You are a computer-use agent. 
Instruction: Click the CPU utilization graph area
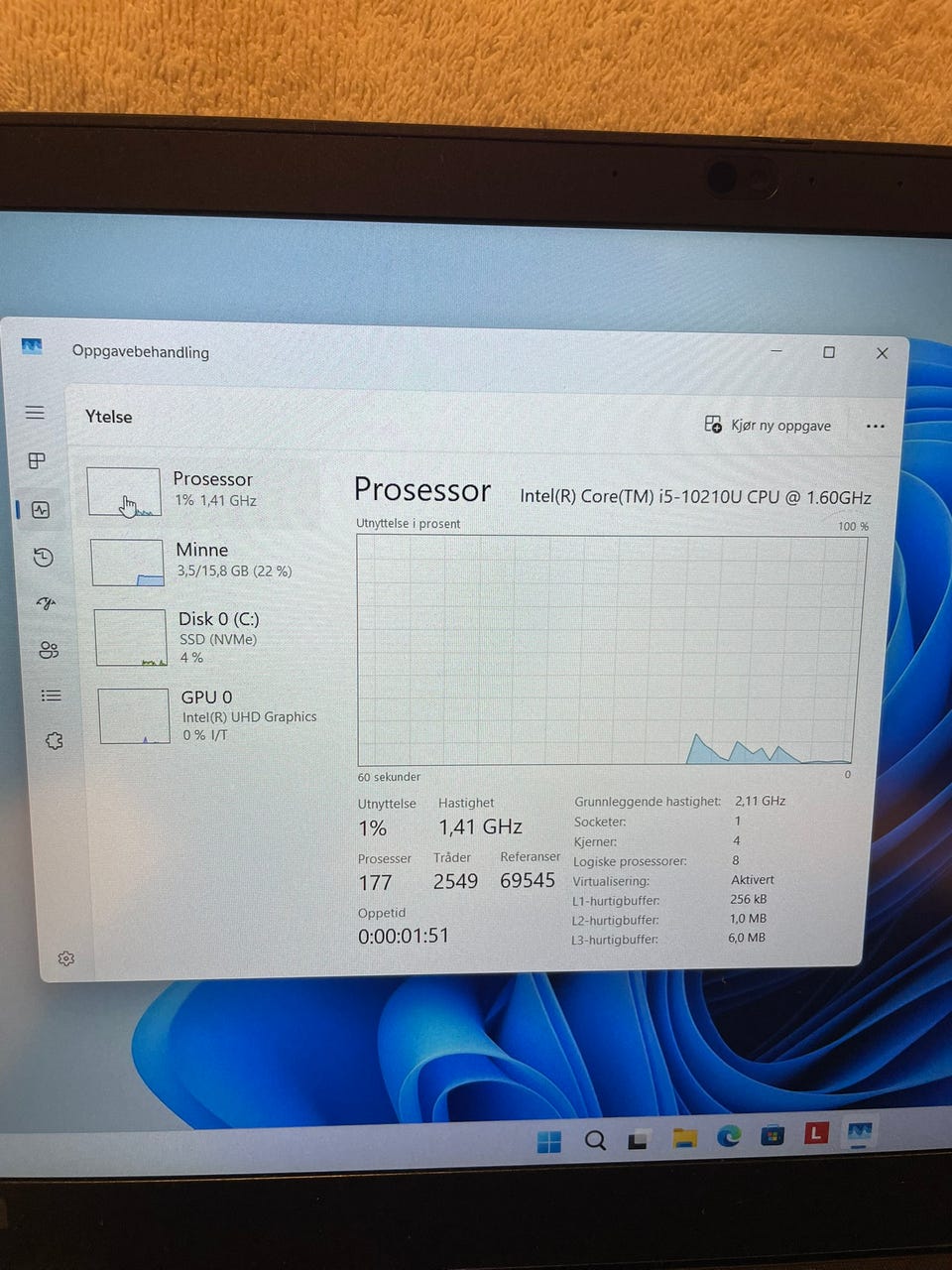612,650
